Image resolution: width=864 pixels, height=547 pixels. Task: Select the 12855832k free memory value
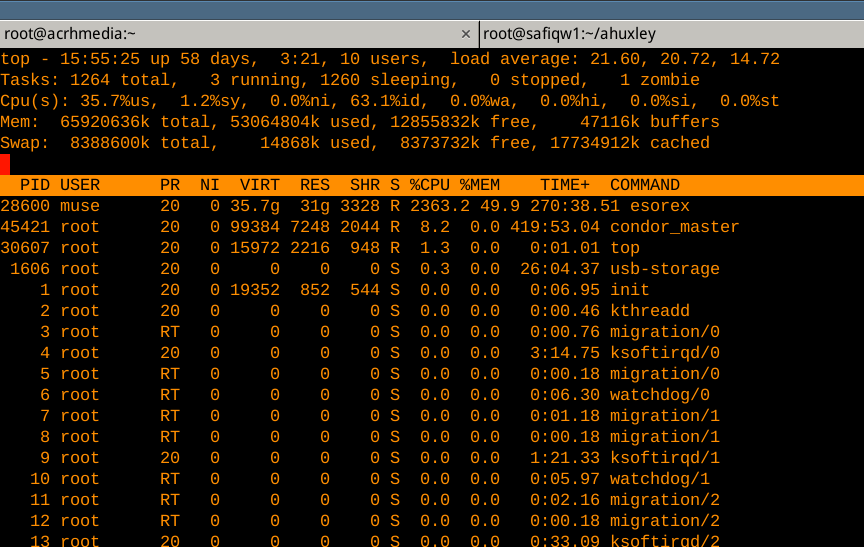coord(435,122)
